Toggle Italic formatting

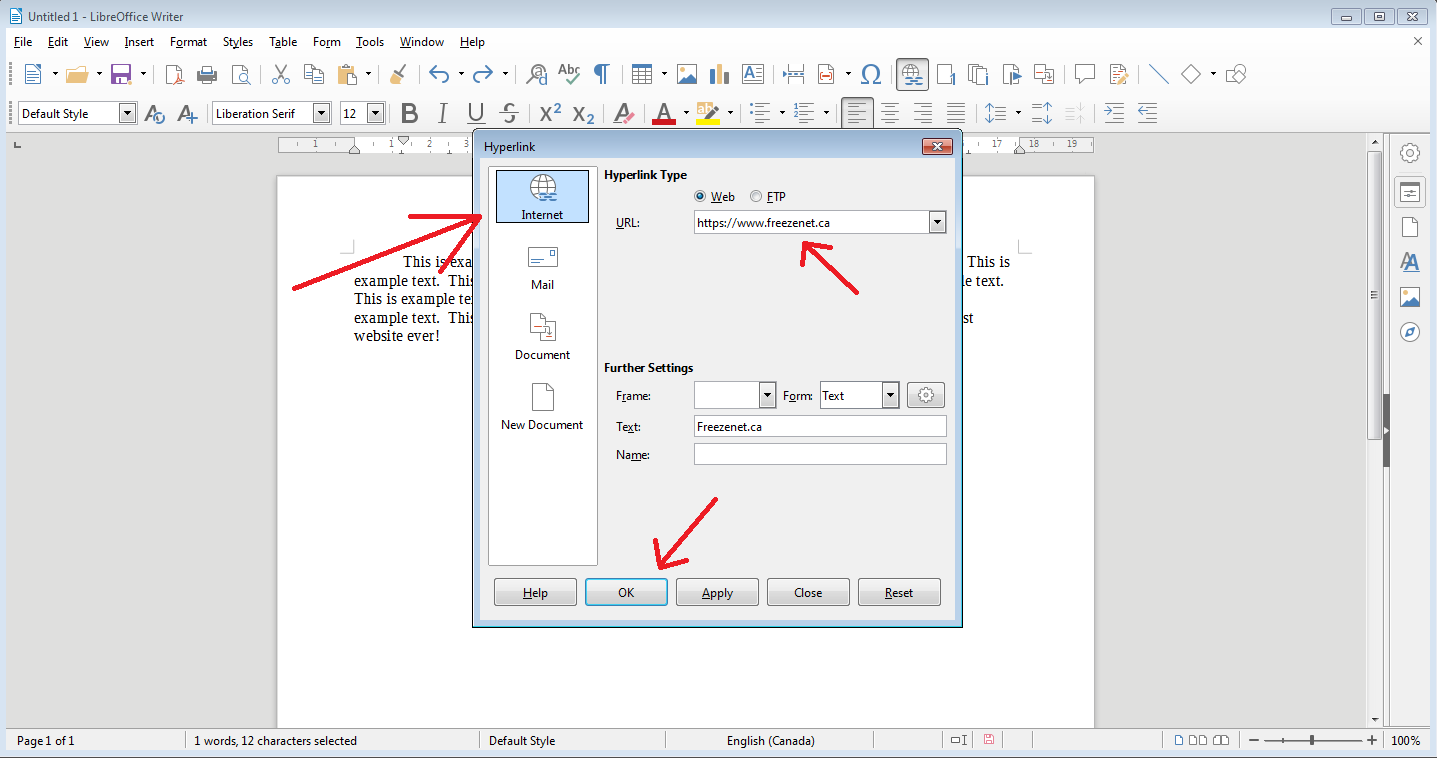[x=442, y=113]
